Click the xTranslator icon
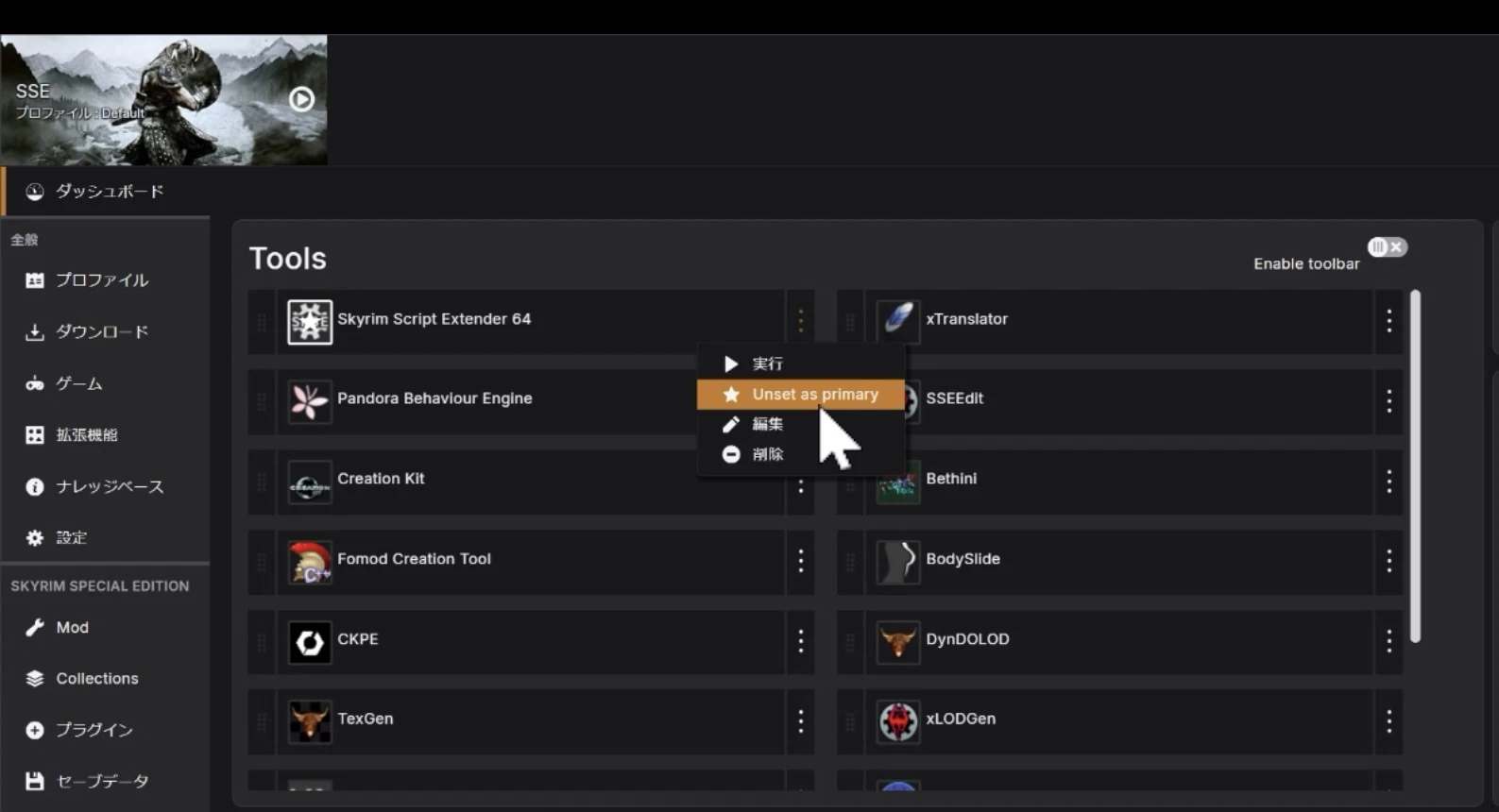 898,322
